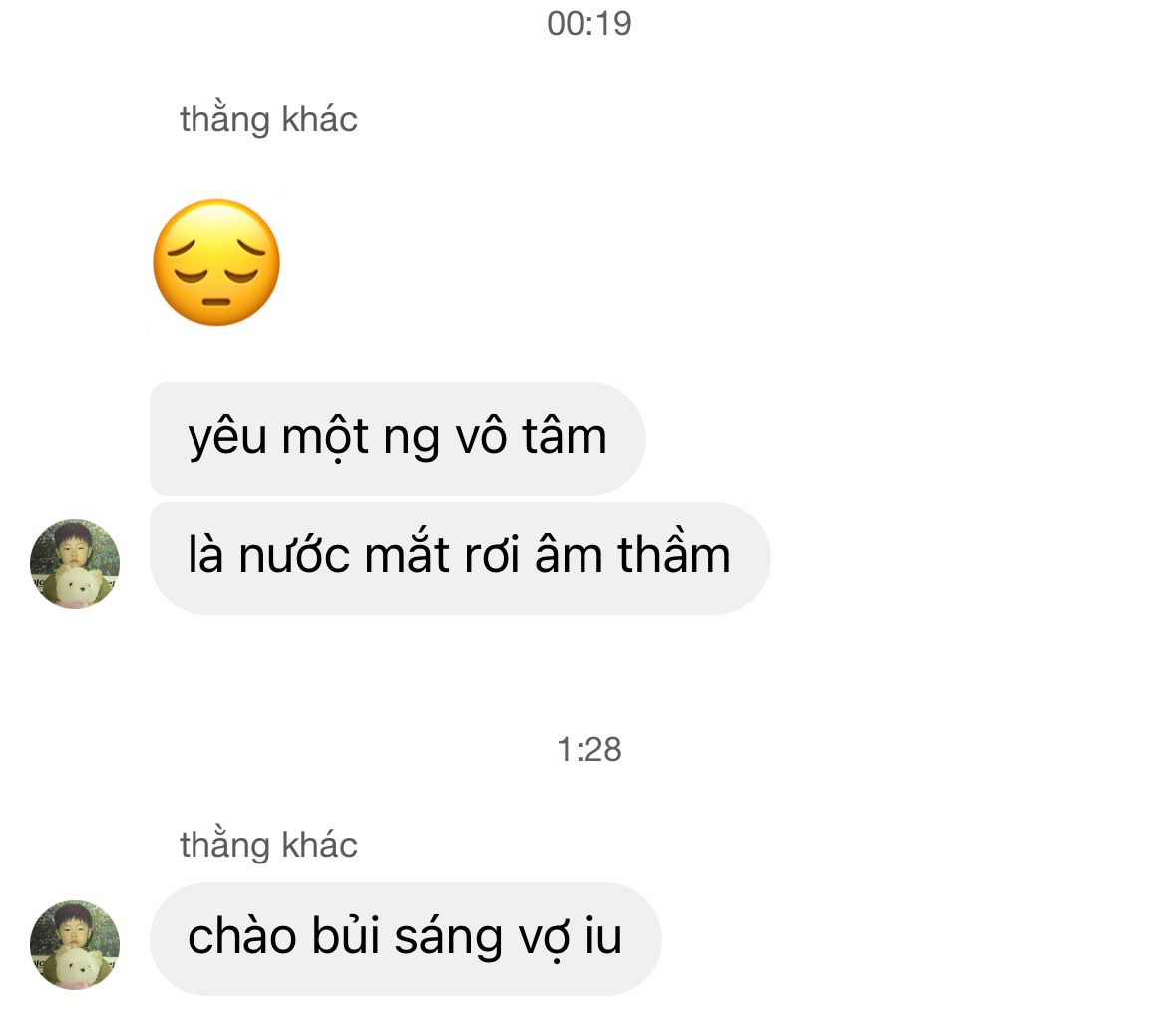Select the 'yêu một ng vô tâm' bubble

coord(397,438)
